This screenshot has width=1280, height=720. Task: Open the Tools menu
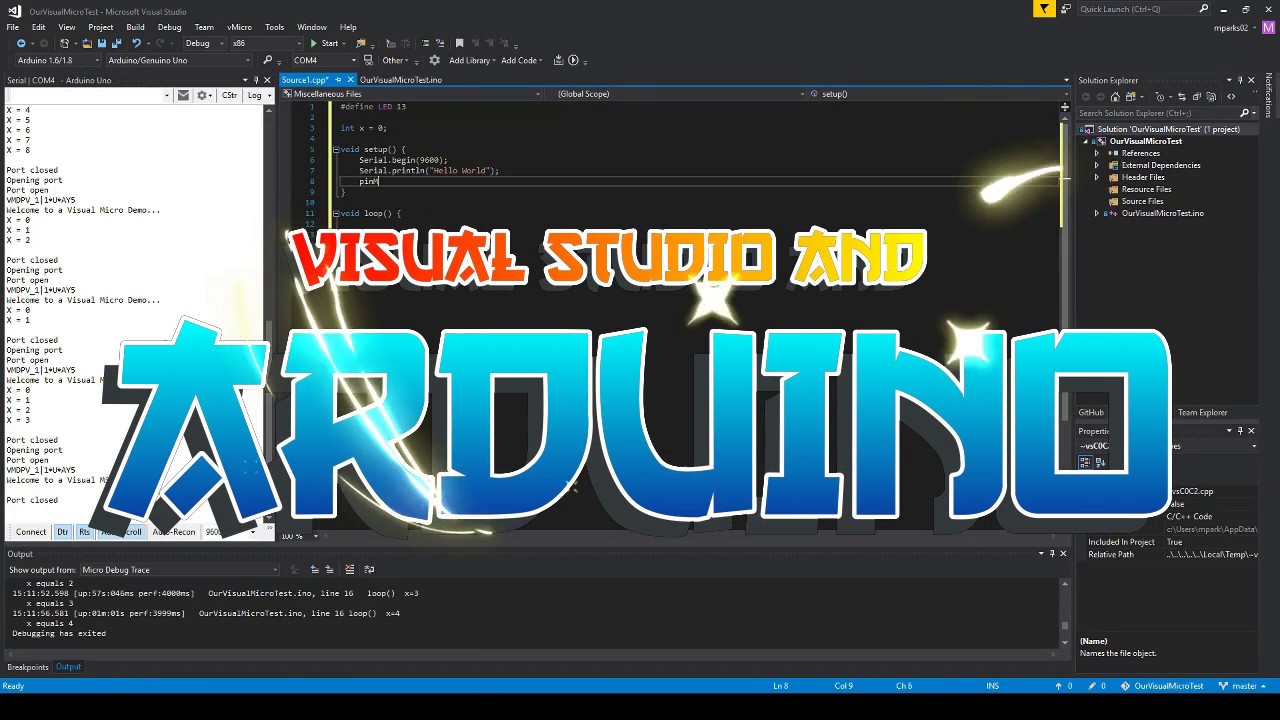274,27
